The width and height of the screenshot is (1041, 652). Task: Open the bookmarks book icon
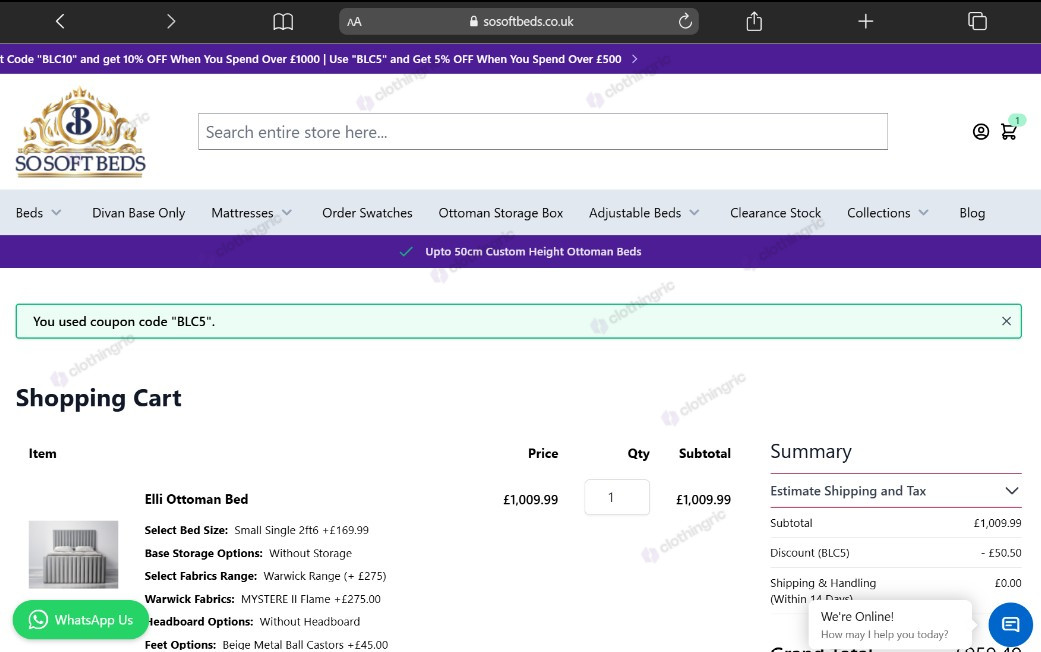click(283, 22)
